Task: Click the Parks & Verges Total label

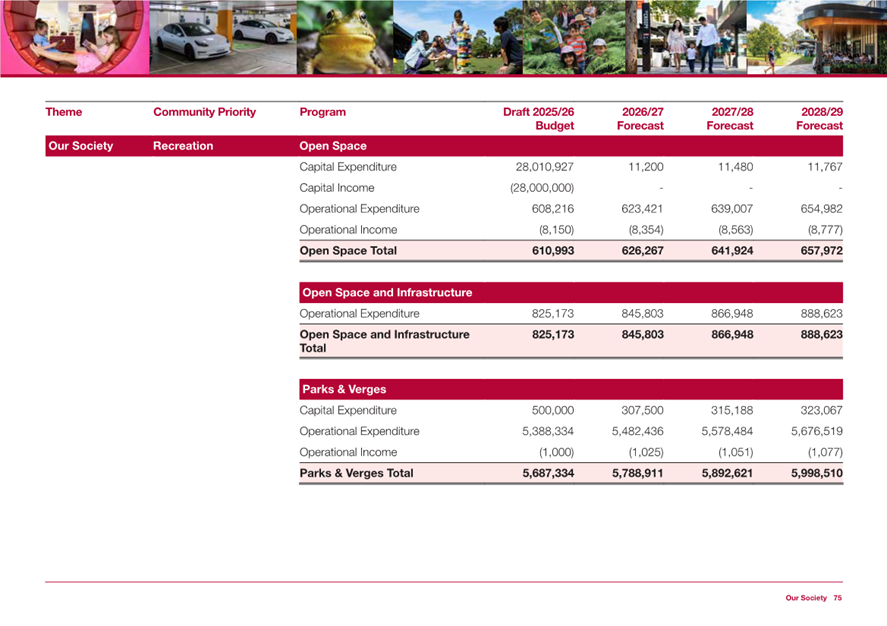Action: [x=356, y=473]
